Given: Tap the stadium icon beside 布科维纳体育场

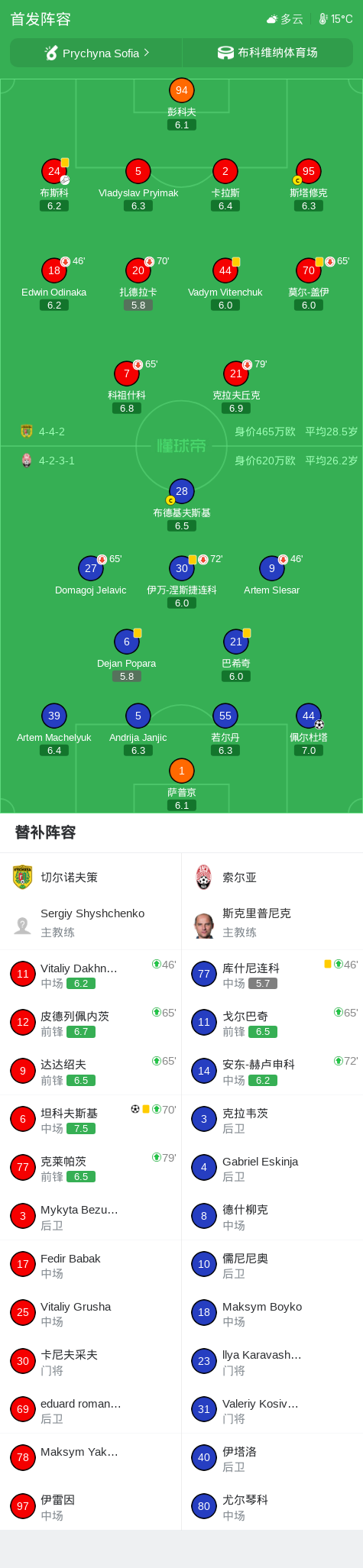Looking at the screenshot, I should click(x=225, y=53).
